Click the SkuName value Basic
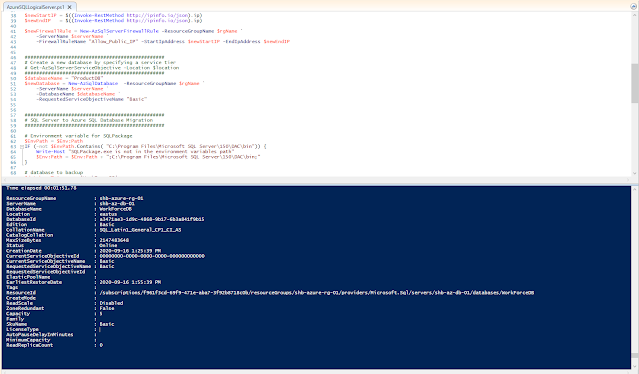639x374 pixels. tap(107, 324)
